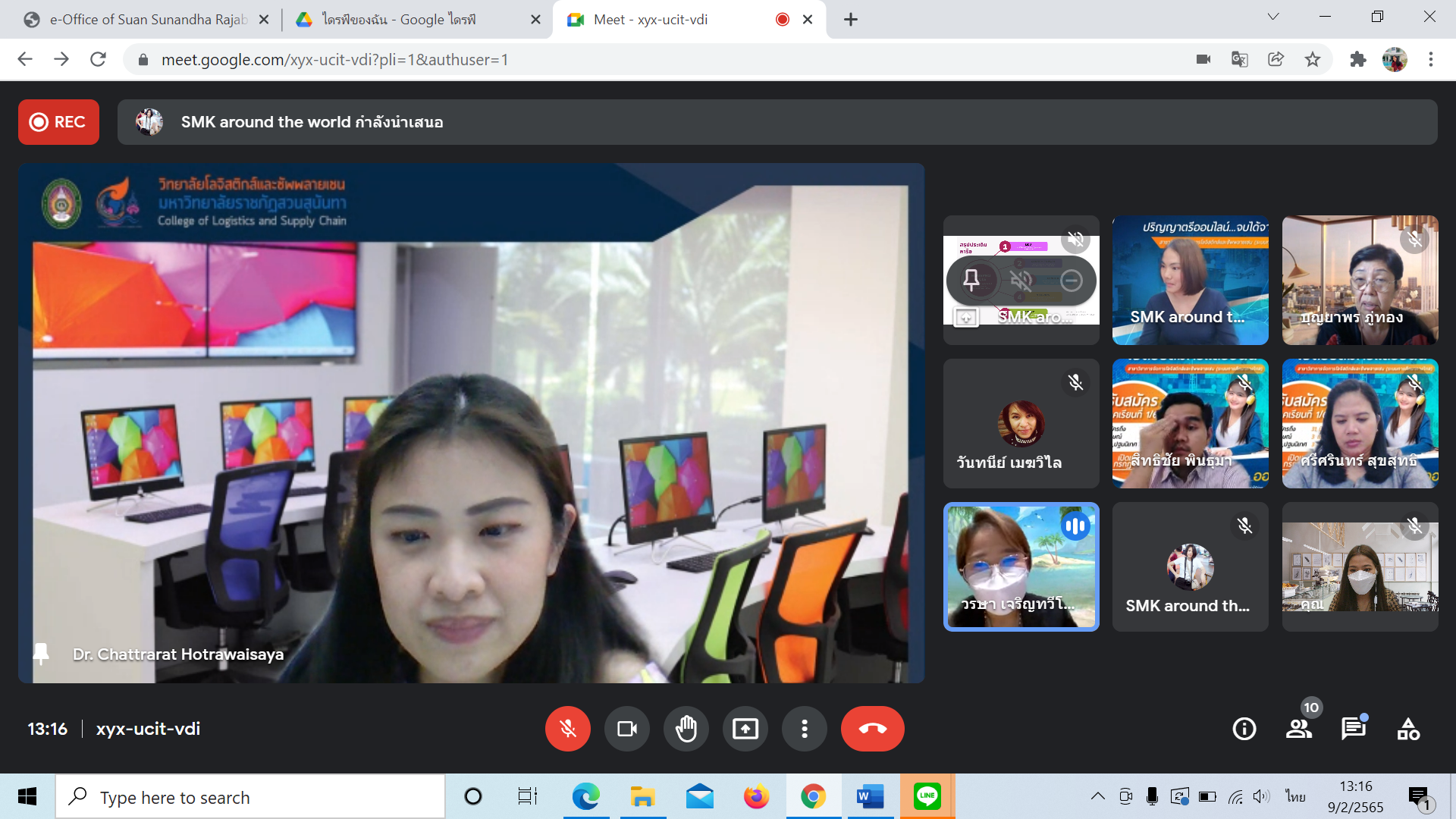
Task: Bookmark this page with the star icon
Action: point(1313,59)
